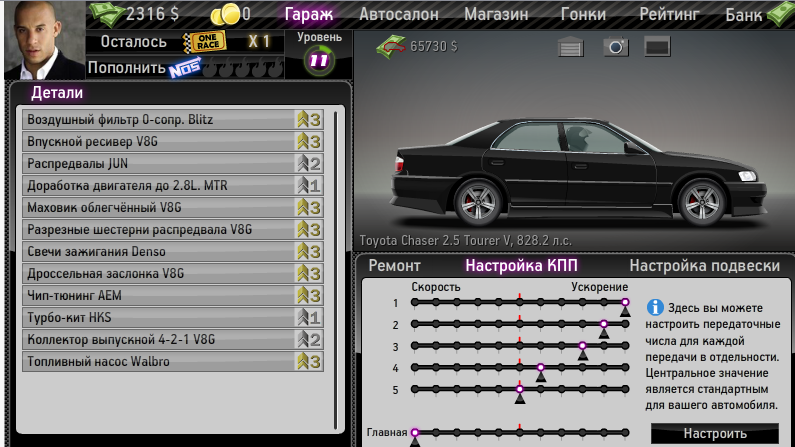The image size is (795, 447).
Task: Open the Банк menu
Action: (744, 15)
